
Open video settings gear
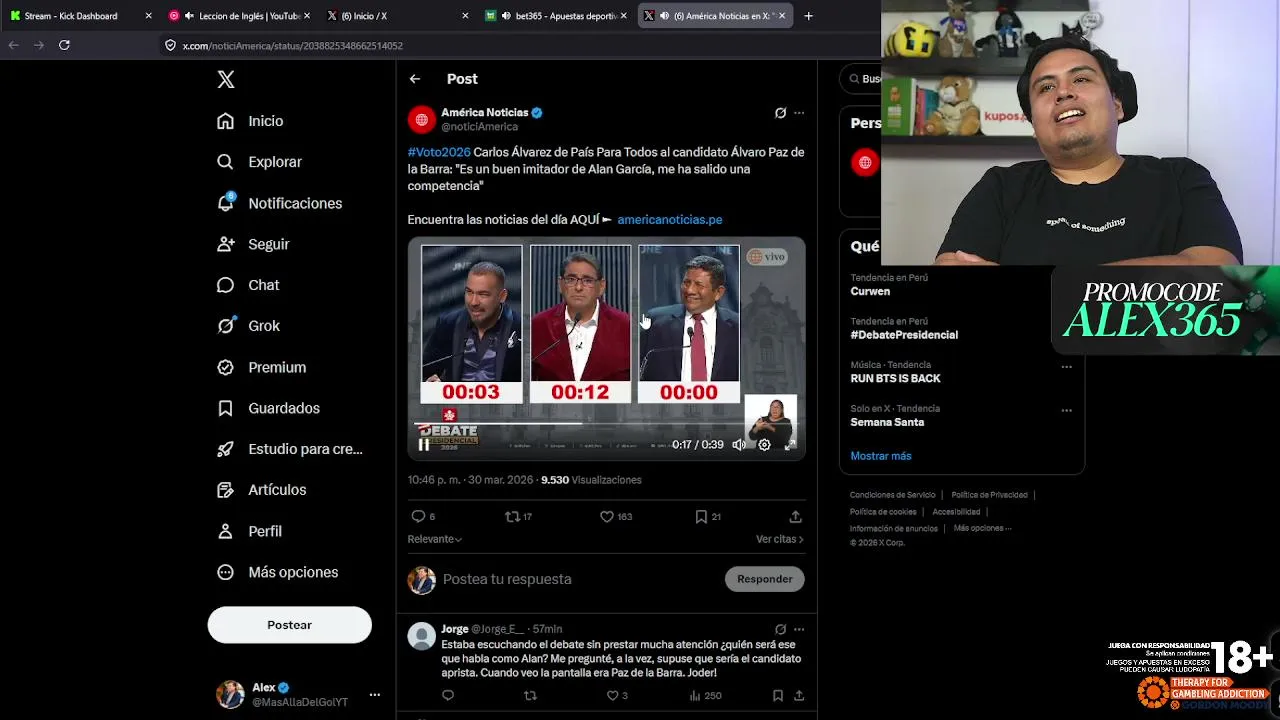(x=764, y=445)
